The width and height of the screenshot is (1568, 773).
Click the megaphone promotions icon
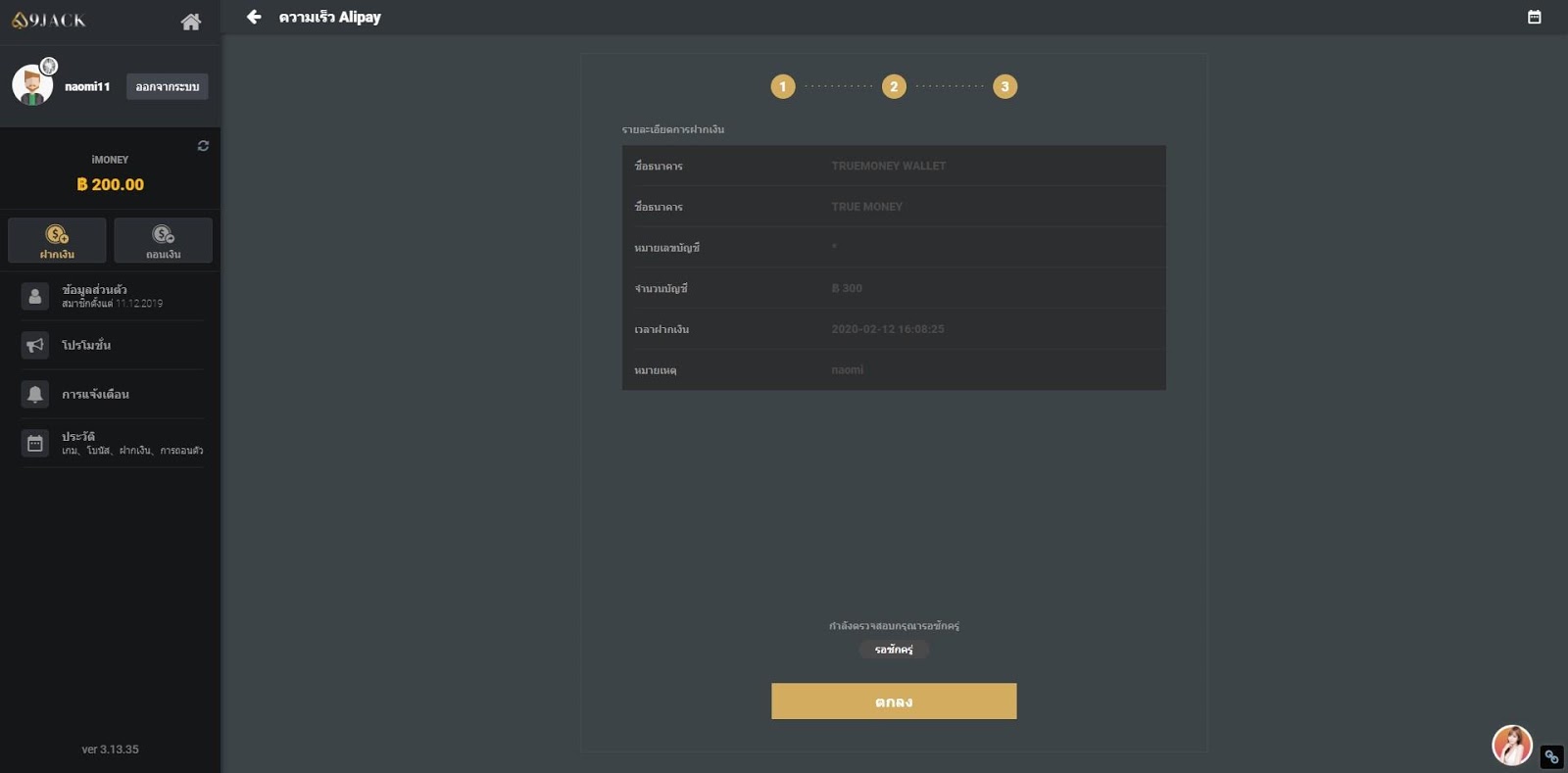(x=35, y=345)
